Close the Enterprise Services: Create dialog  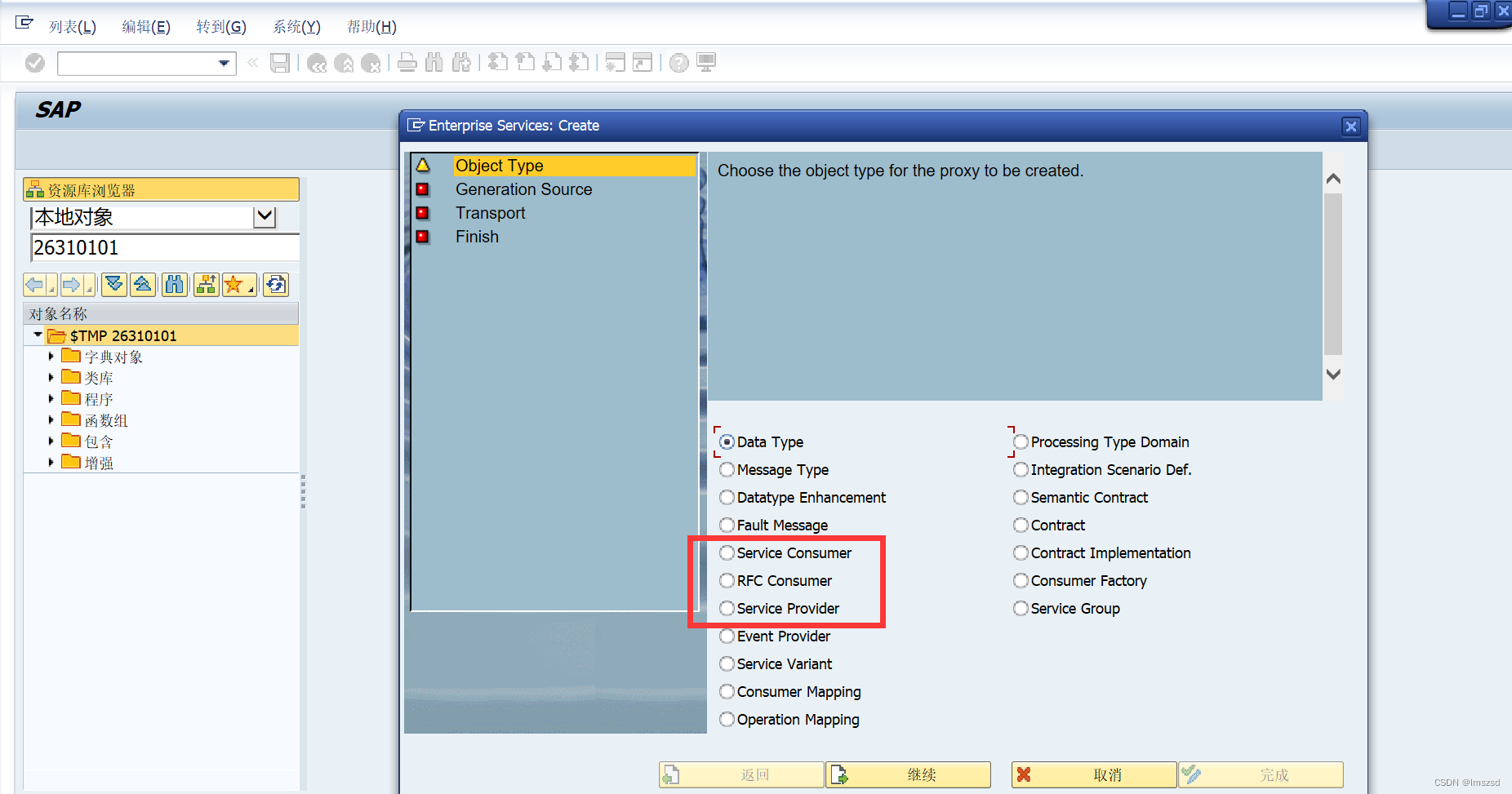1351,126
